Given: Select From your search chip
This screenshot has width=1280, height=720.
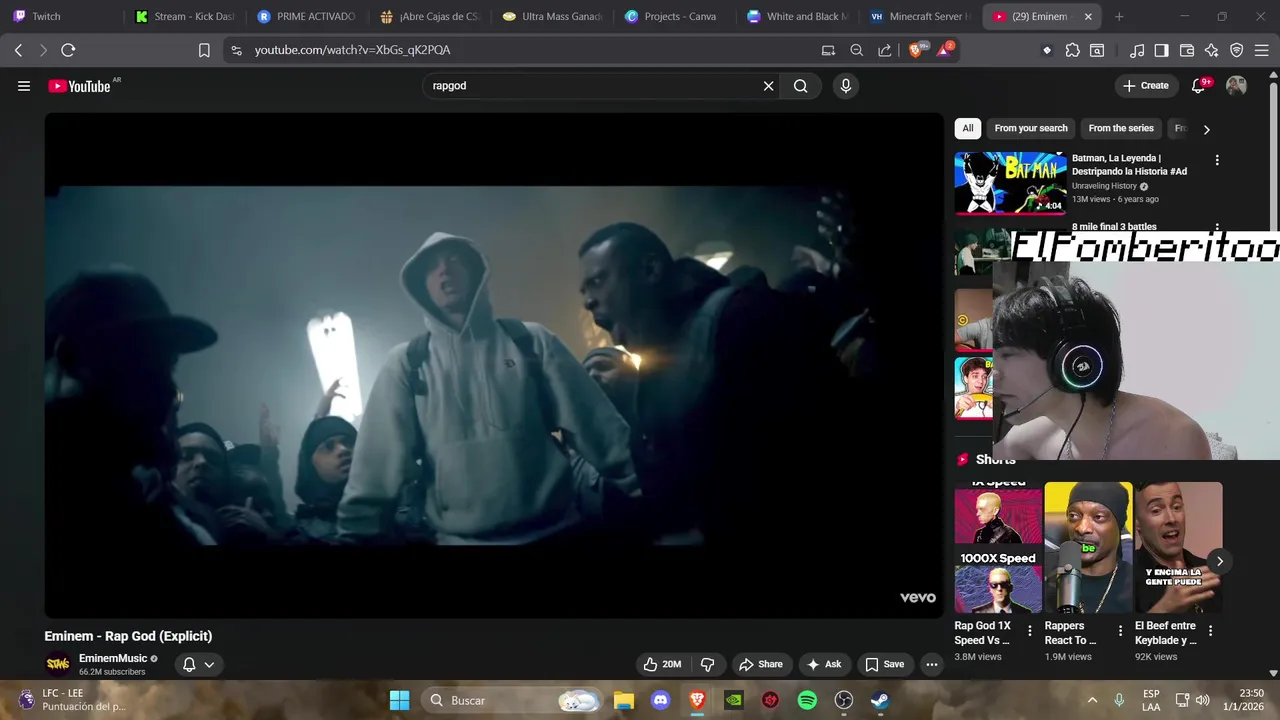Looking at the screenshot, I should pos(1031,128).
